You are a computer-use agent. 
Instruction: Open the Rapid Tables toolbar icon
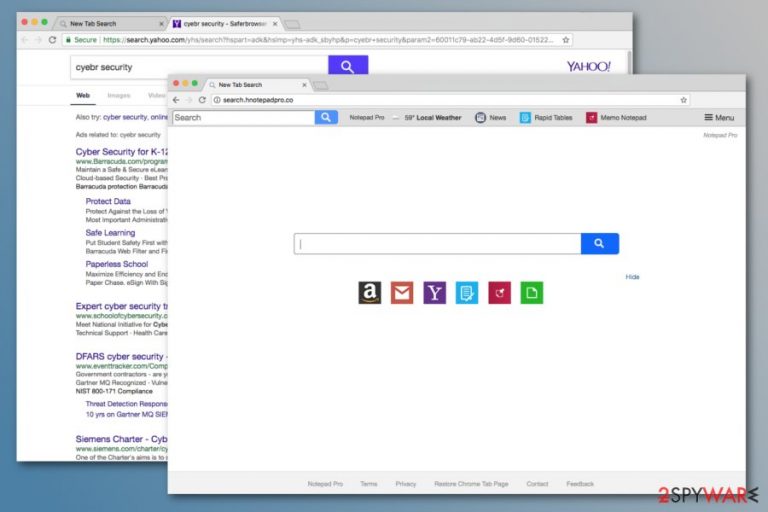546,118
